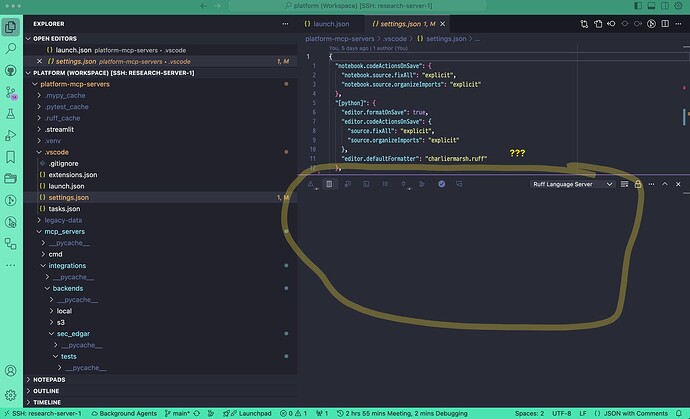This screenshot has height=419, width=690.
Task: Split the editor to the right
Action: pyautogui.click(x=665, y=24)
